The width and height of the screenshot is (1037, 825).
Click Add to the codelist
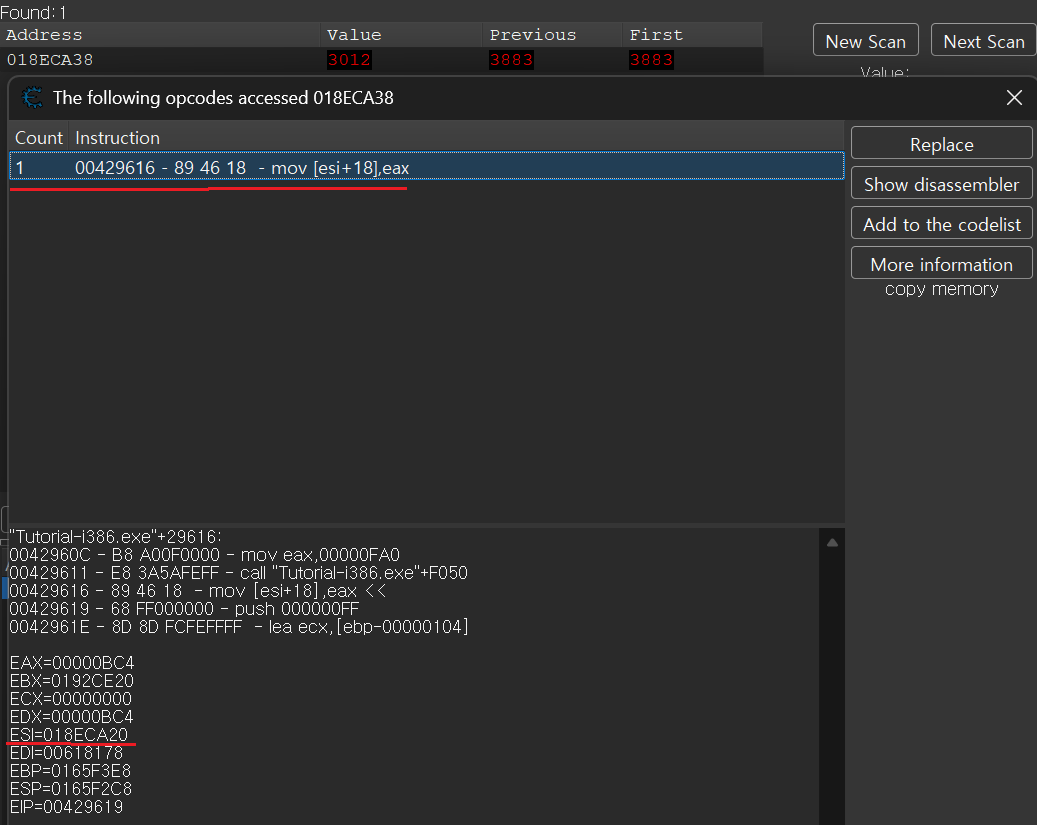[941, 224]
